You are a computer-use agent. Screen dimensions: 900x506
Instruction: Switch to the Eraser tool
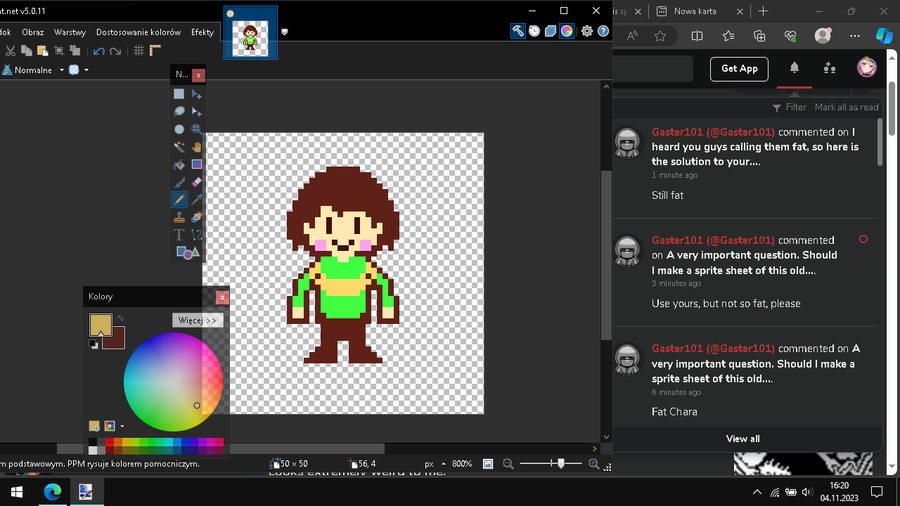click(x=196, y=182)
